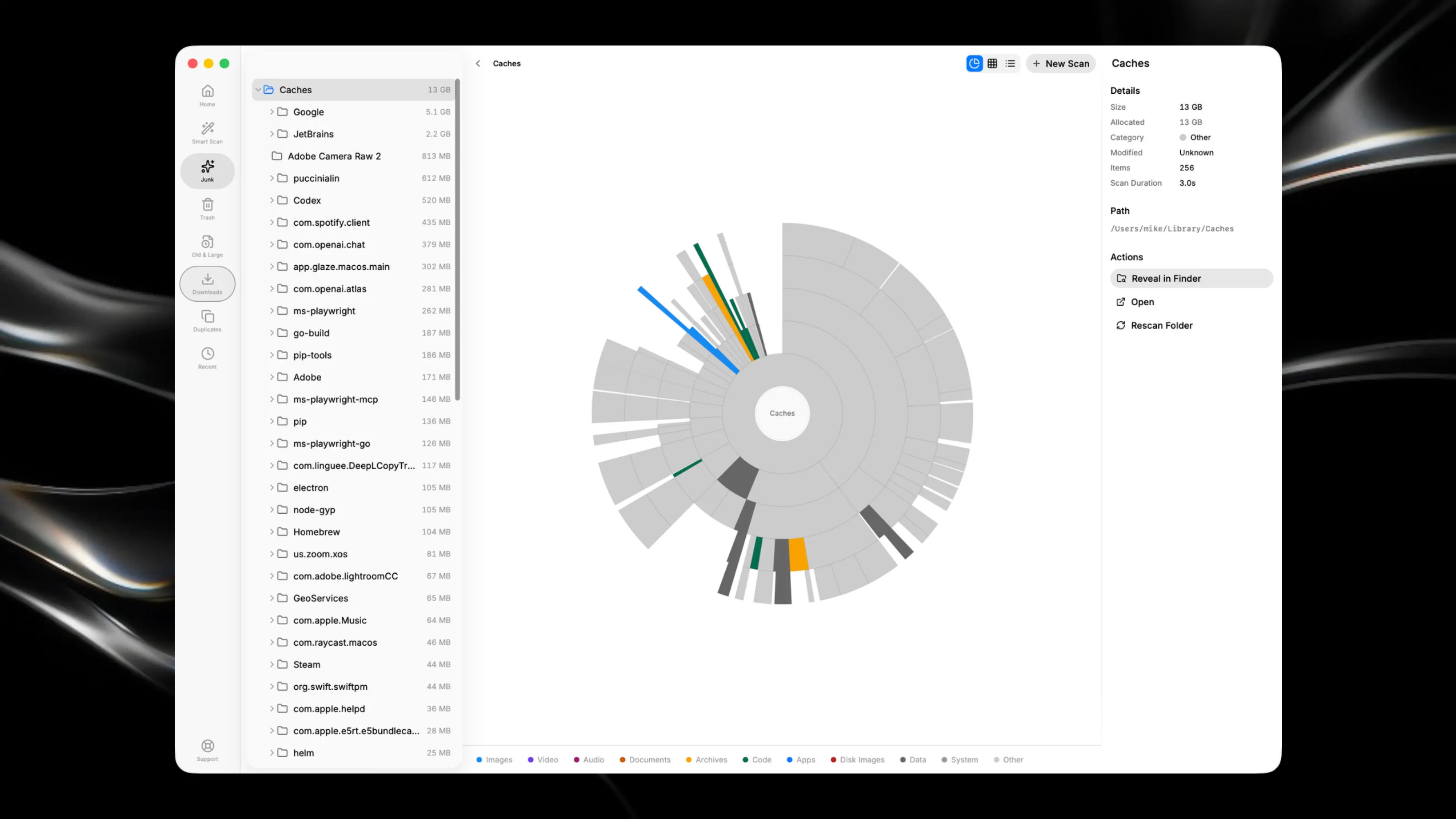The image size is (1456, 819).
Task: Select the com.adobe.lightroomCC row
Action: [354, 576]
